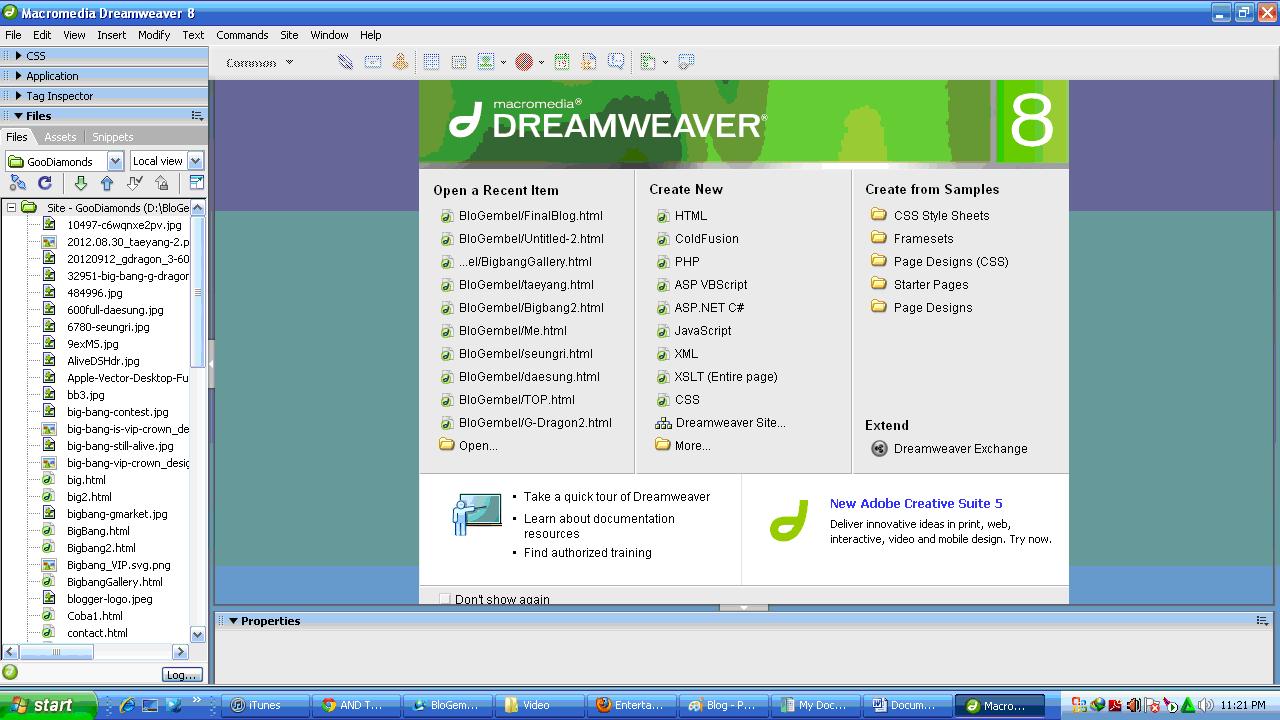This screenshot has height=720, width=1280.
Task: Open My Documents from the taskbar
Action: tap(818, 705)
